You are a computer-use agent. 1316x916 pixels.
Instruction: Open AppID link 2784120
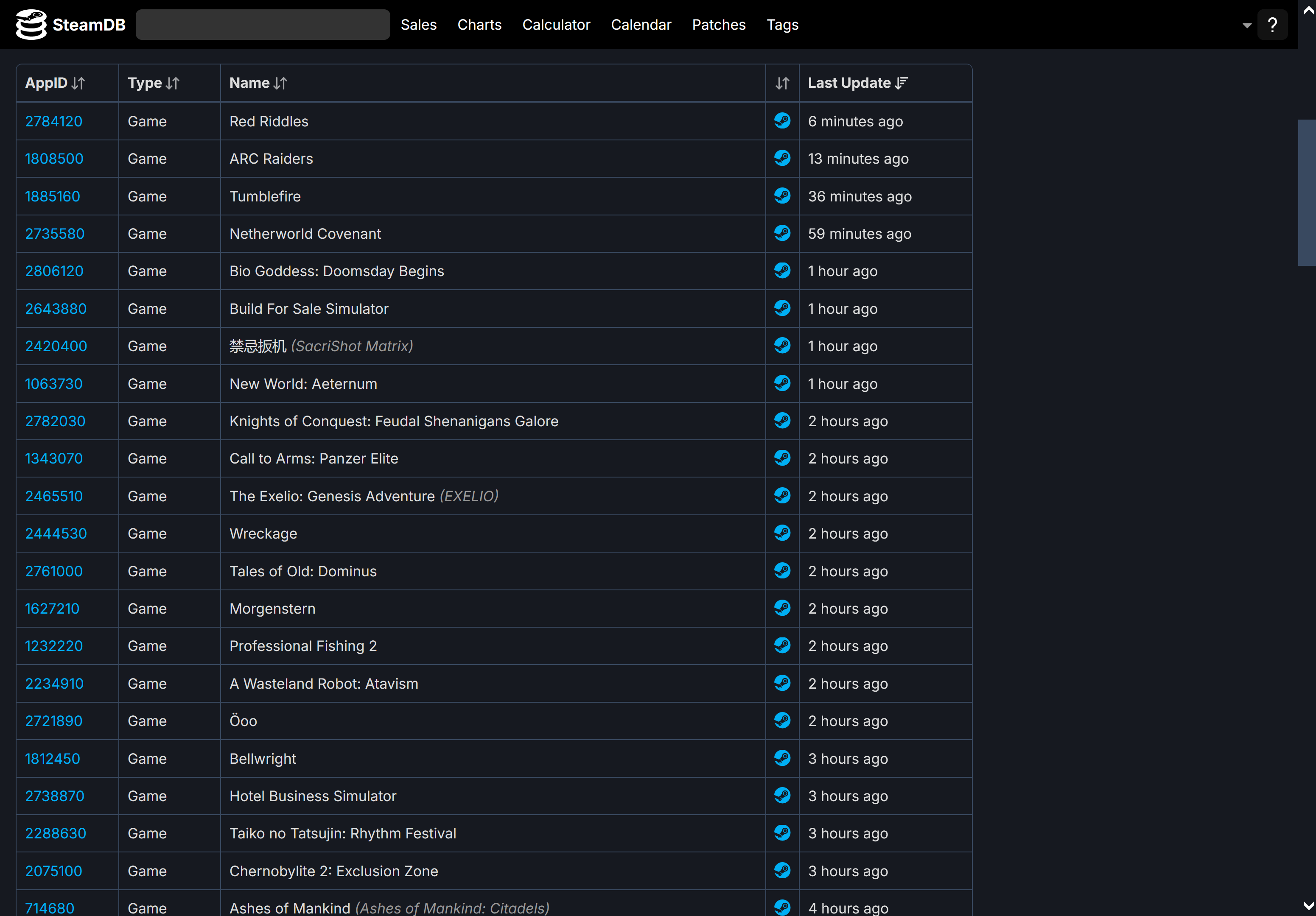(54, 121)
